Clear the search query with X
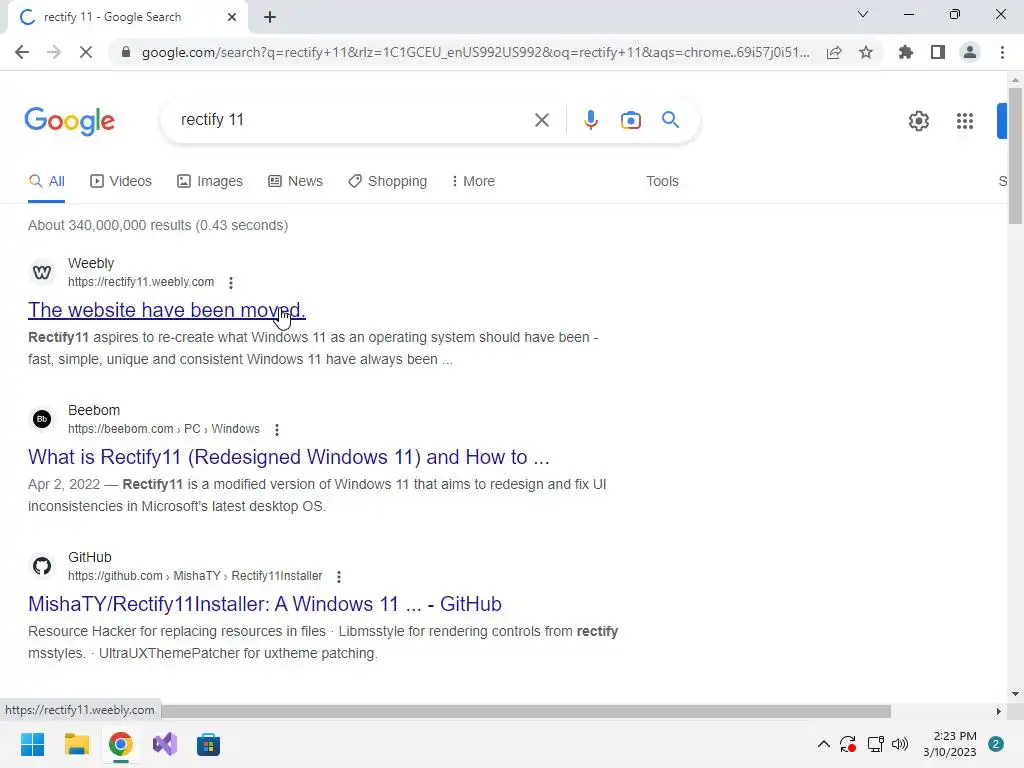1024x768 pixels. 541,120
